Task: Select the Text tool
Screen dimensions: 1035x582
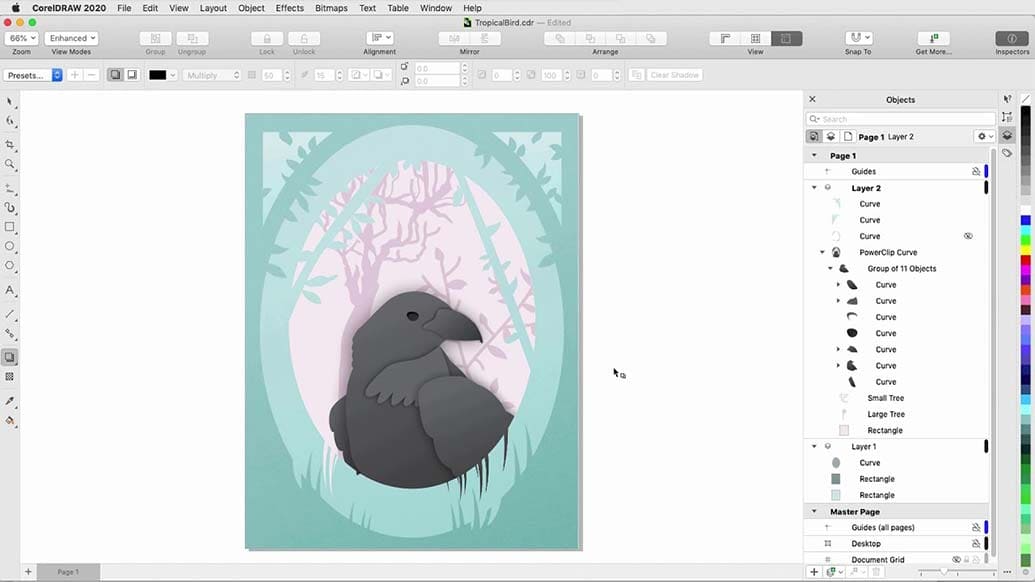Action: 10,290
